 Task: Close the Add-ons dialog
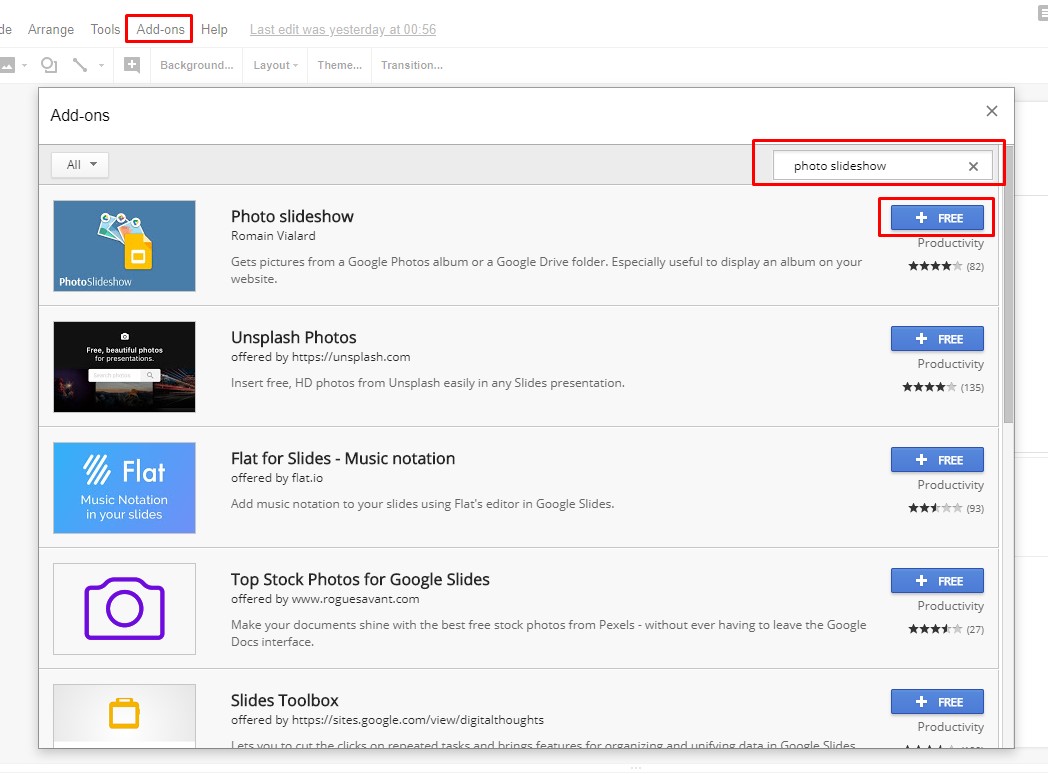click(992, 111)
